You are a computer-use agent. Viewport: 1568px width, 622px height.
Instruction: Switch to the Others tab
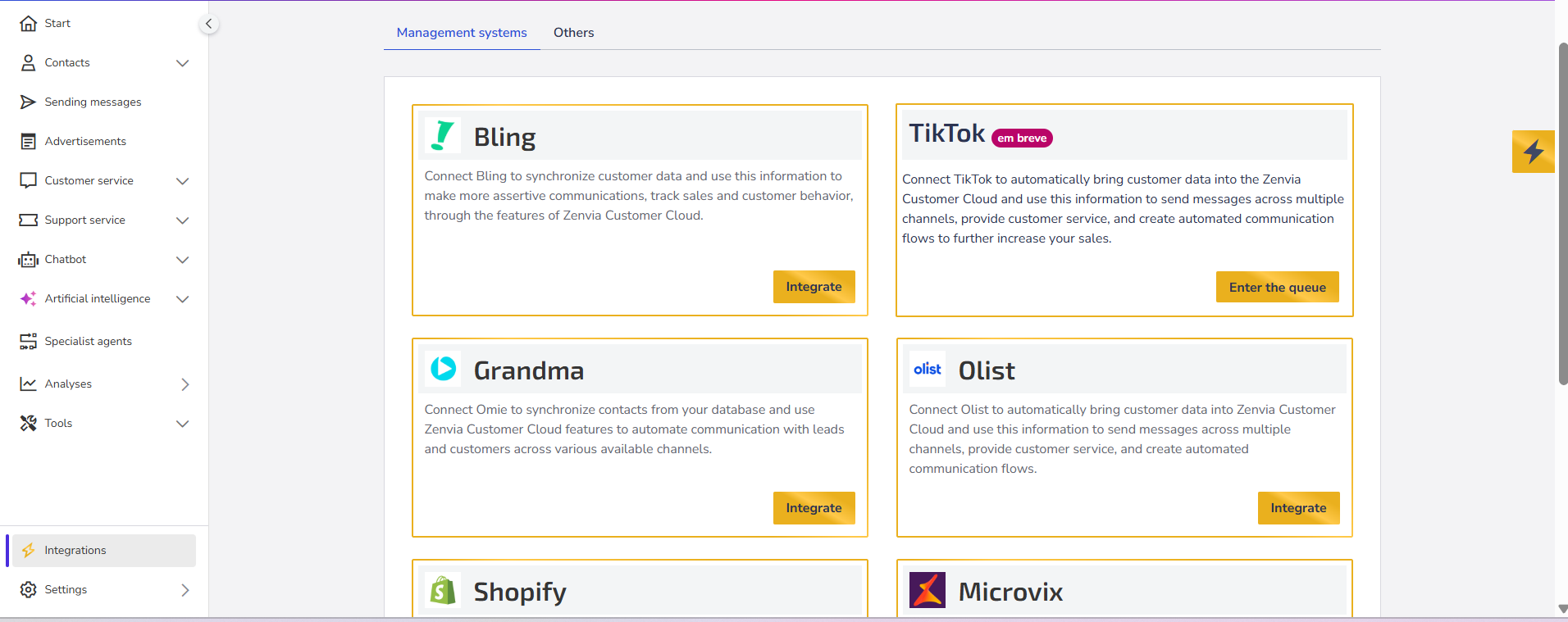pyautogui.click(x=573, y=33)
